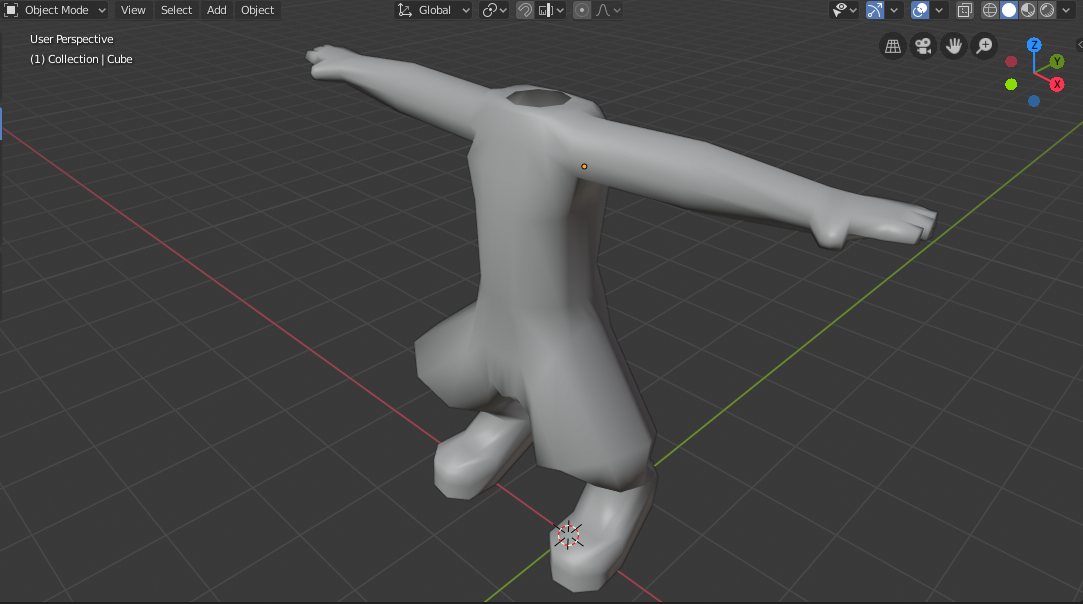Switch to Rendered viewport shading
Viewport: 1083px width, 604px height.
(1047, 10)
